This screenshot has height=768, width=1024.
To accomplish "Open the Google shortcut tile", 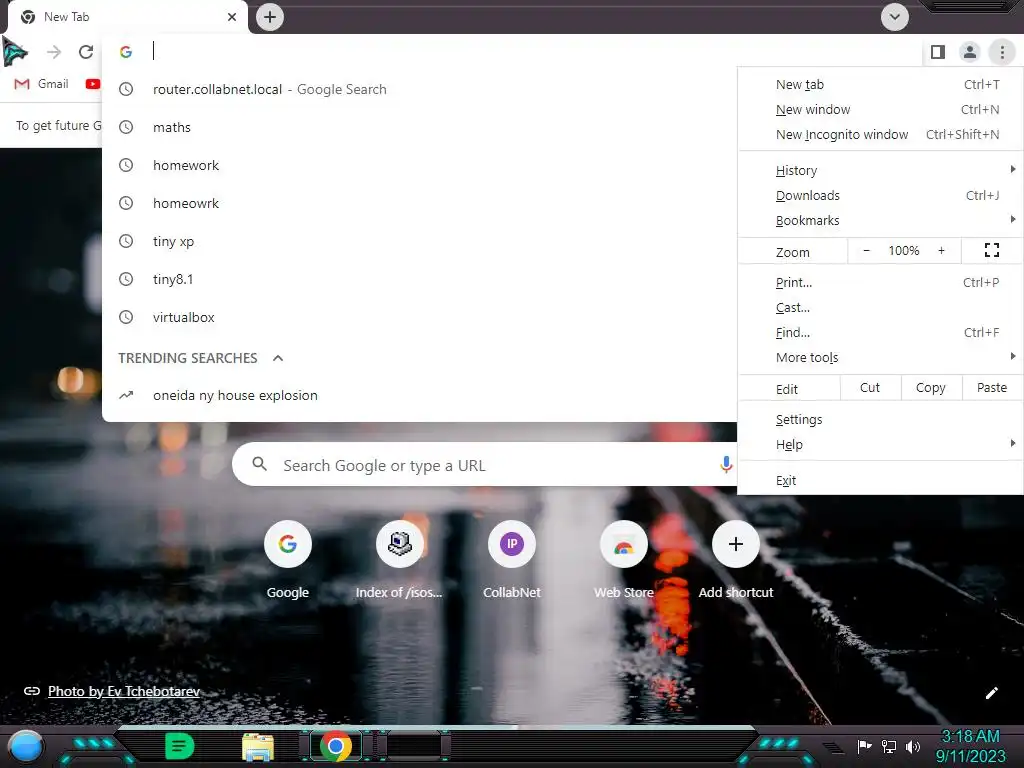I will (x=287, y=560).
